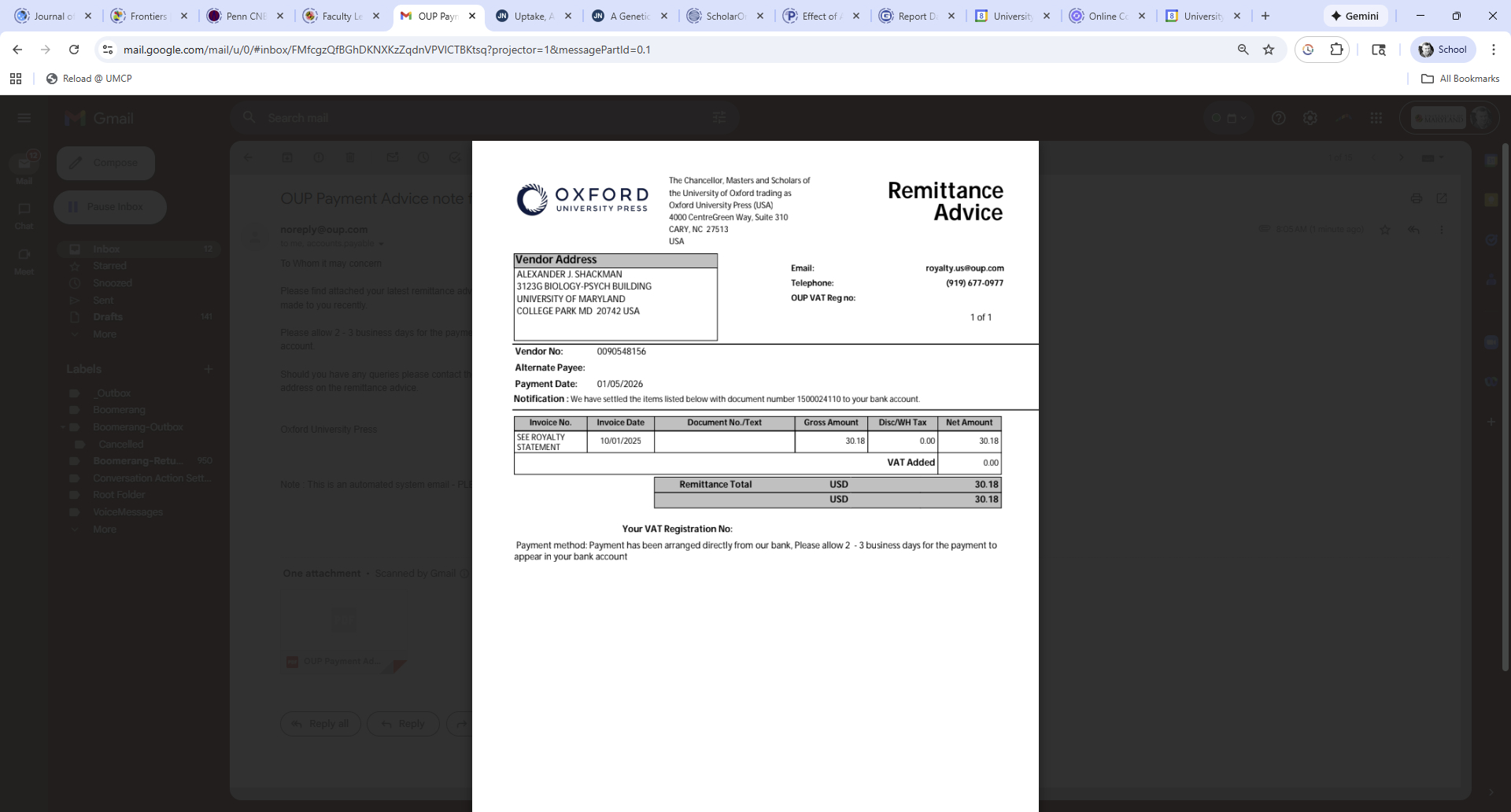Star the OUP Payment Advice message
Image resolution: width=1511 pixels, height=812 pixels.
(1385, 230)
